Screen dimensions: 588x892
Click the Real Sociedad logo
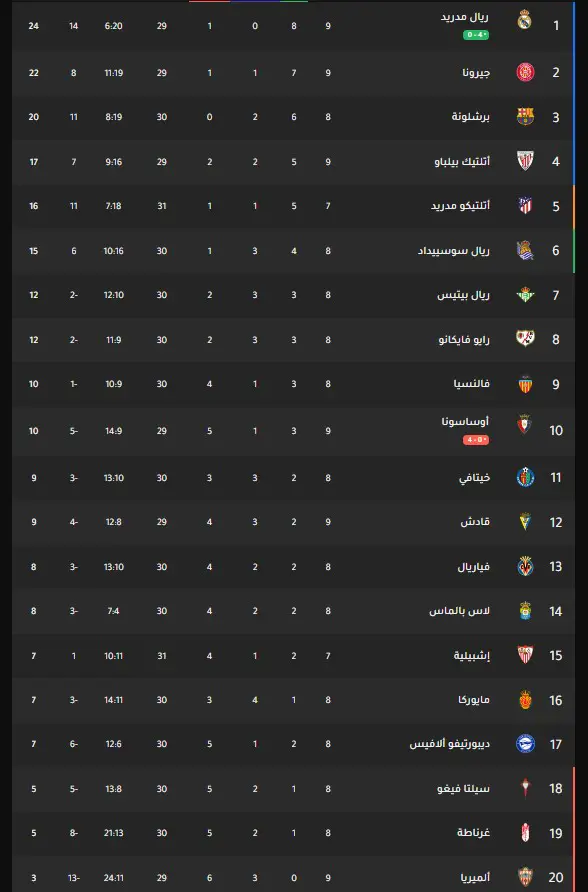525,250
